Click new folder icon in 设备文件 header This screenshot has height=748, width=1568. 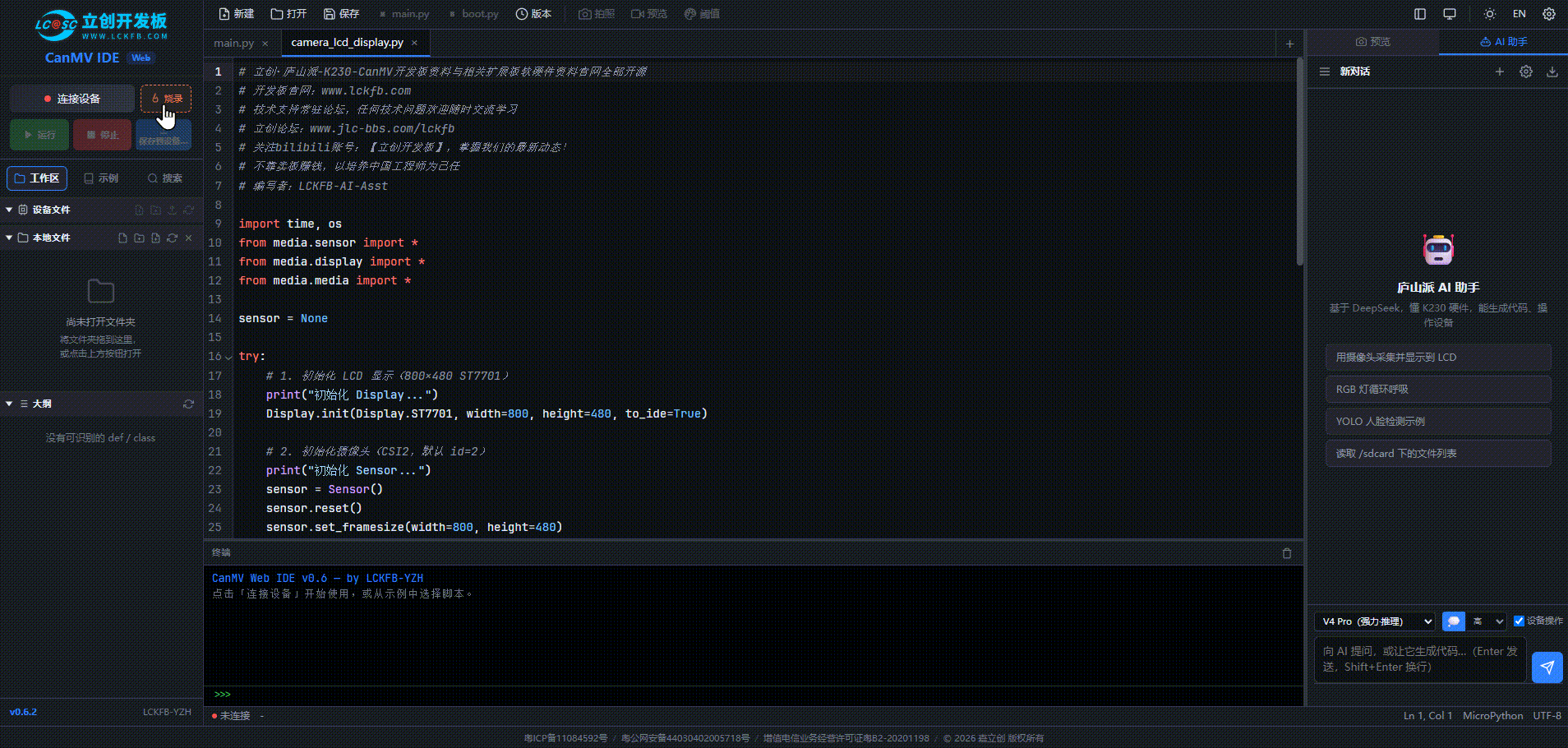pos(155,210)
